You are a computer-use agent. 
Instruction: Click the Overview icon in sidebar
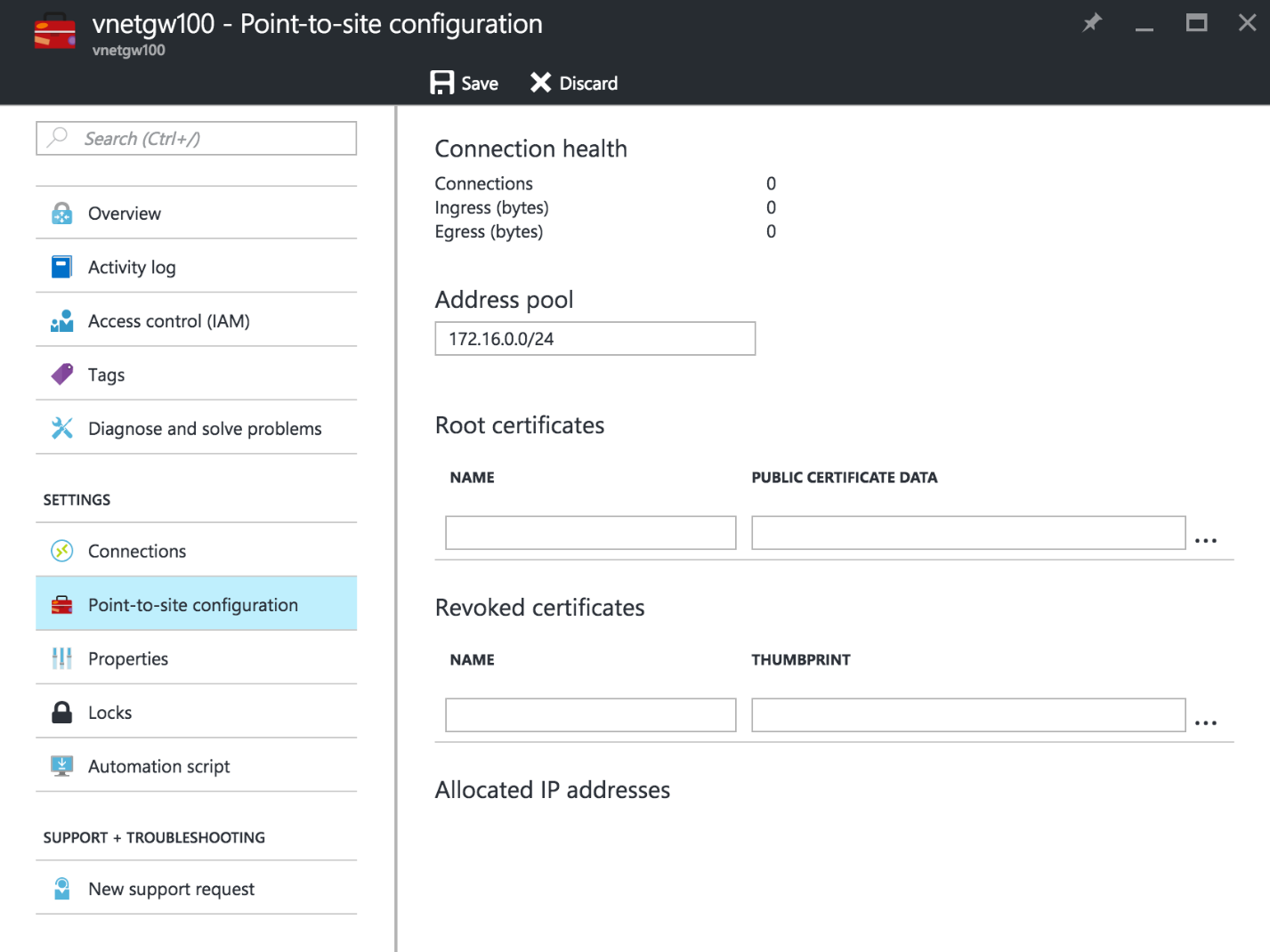coord(61,214)
